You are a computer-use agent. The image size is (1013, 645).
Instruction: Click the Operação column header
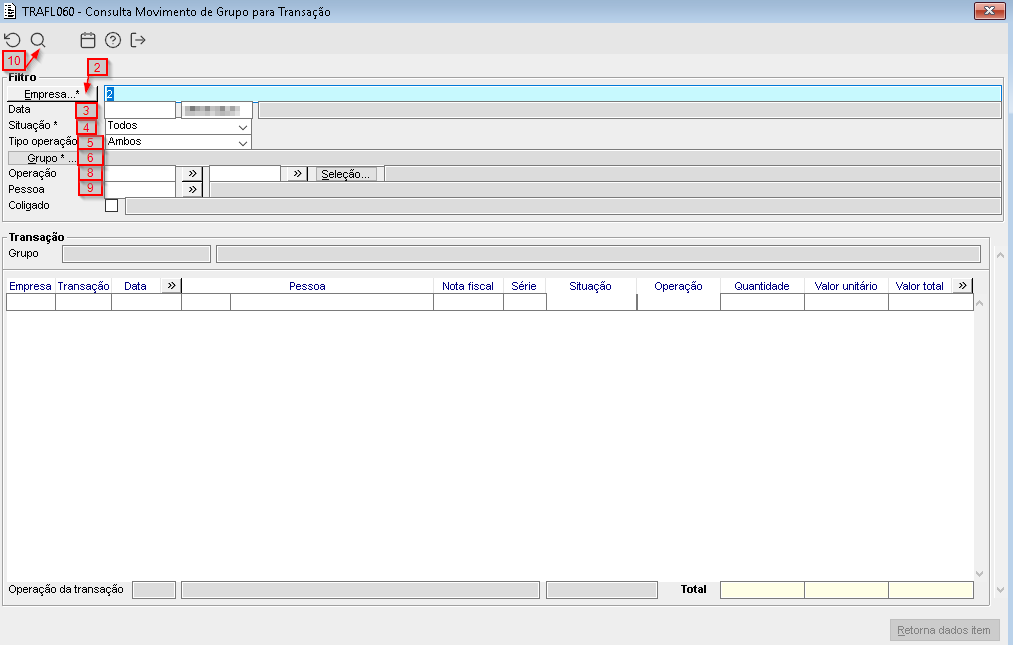pos(678,286)
